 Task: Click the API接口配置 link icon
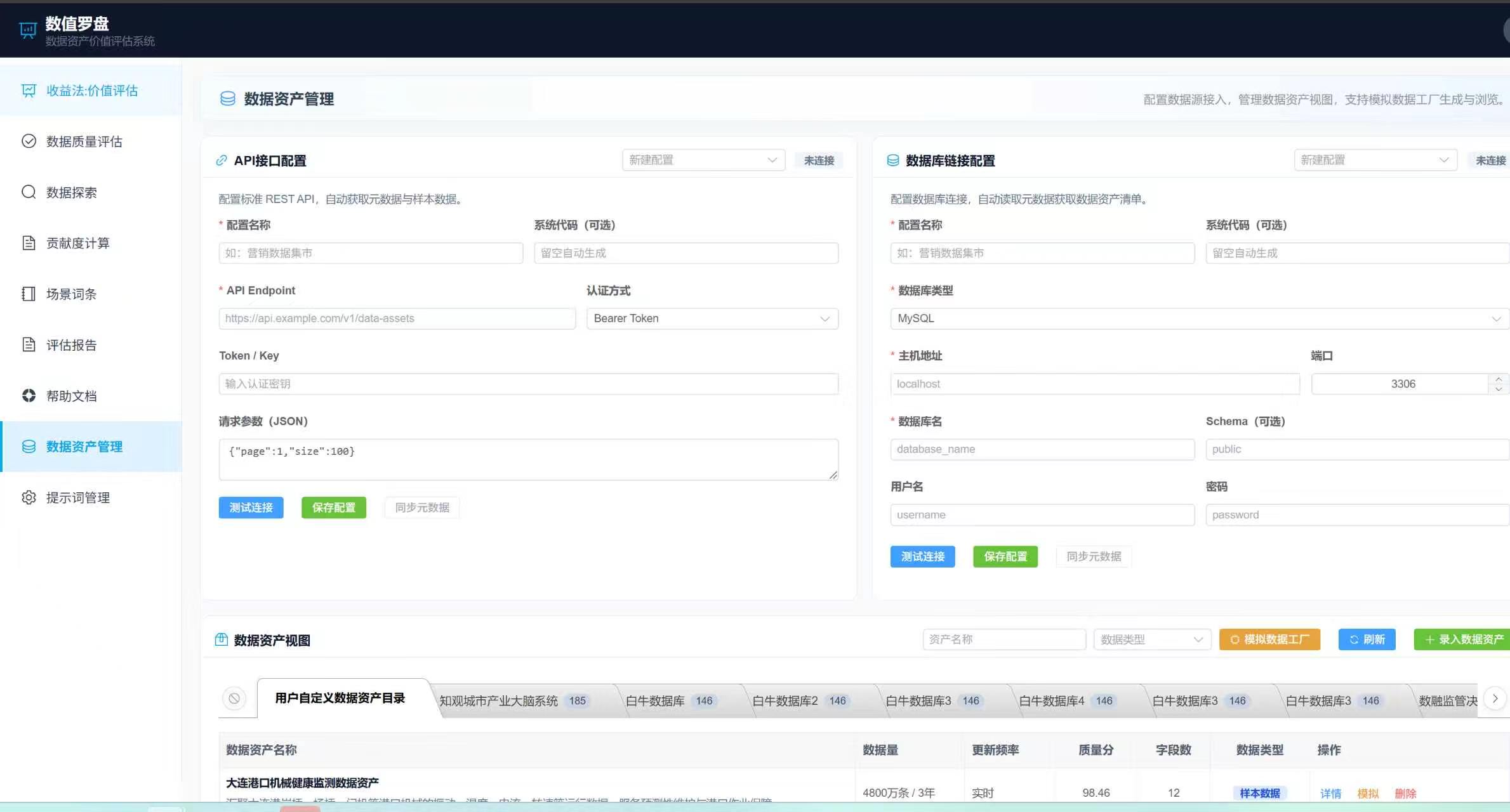pos(222,160)
